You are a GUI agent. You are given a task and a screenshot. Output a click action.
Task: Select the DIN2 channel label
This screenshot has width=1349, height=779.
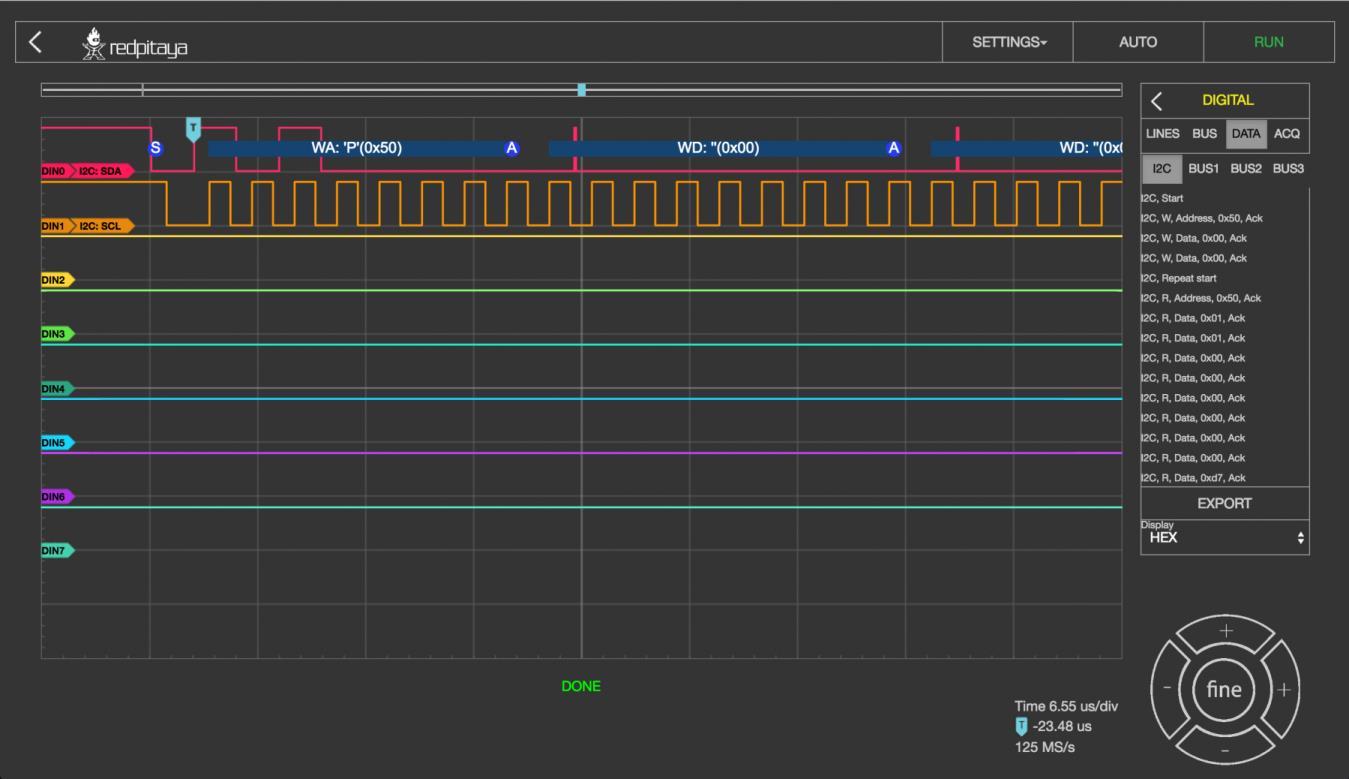[57, 280]
